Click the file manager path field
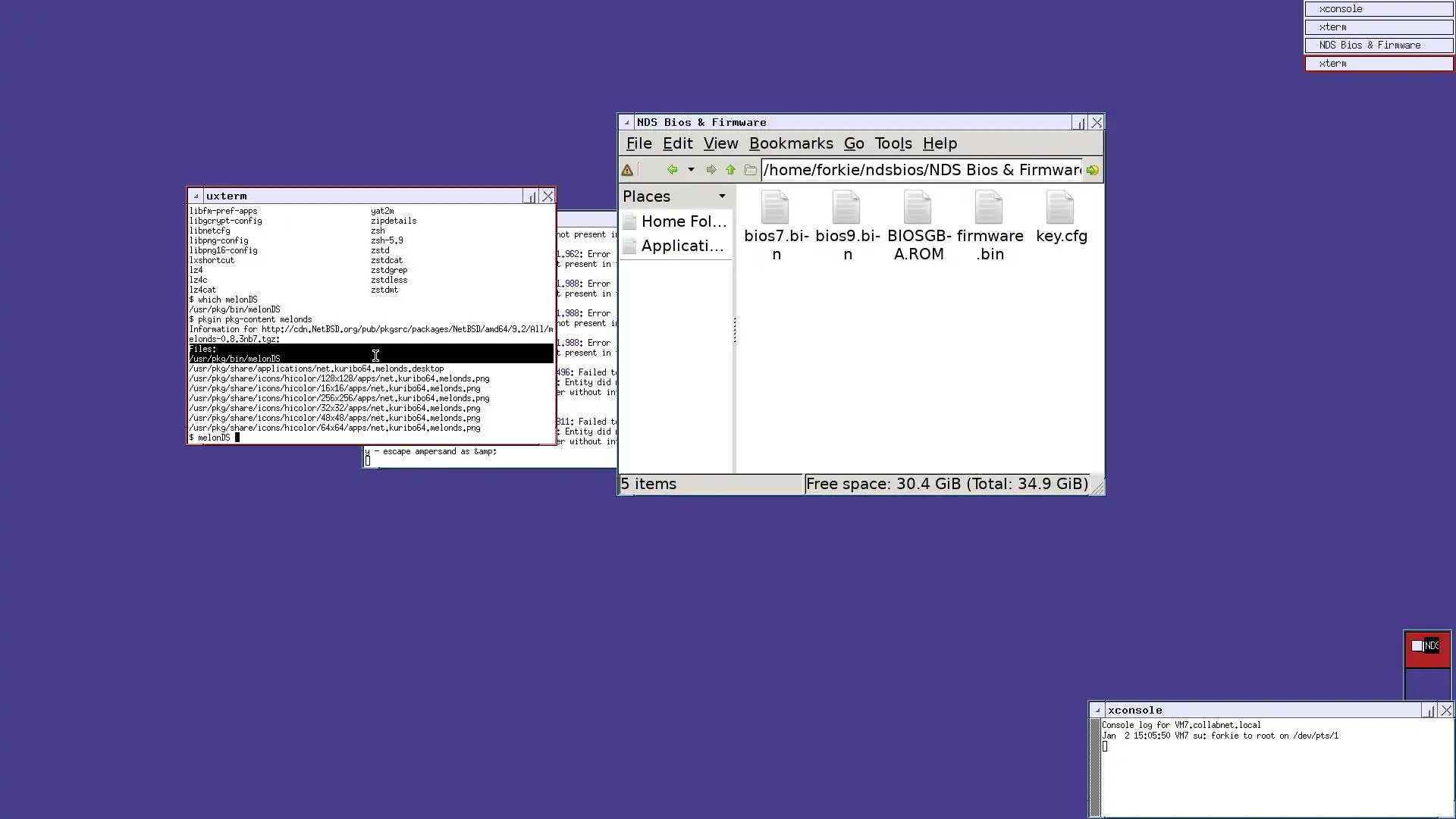1456x819 pixels. tap(921, 170)
